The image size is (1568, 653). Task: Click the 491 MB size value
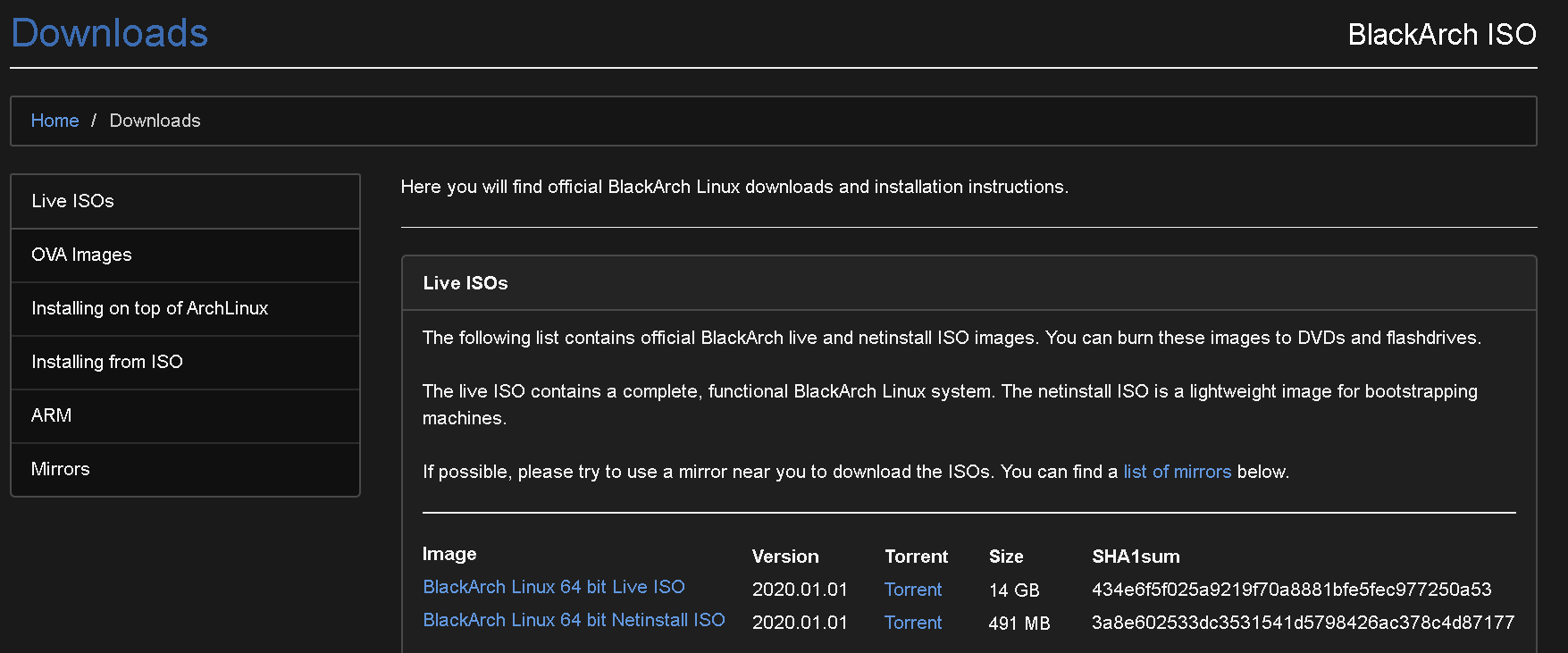click(1019, 624)
